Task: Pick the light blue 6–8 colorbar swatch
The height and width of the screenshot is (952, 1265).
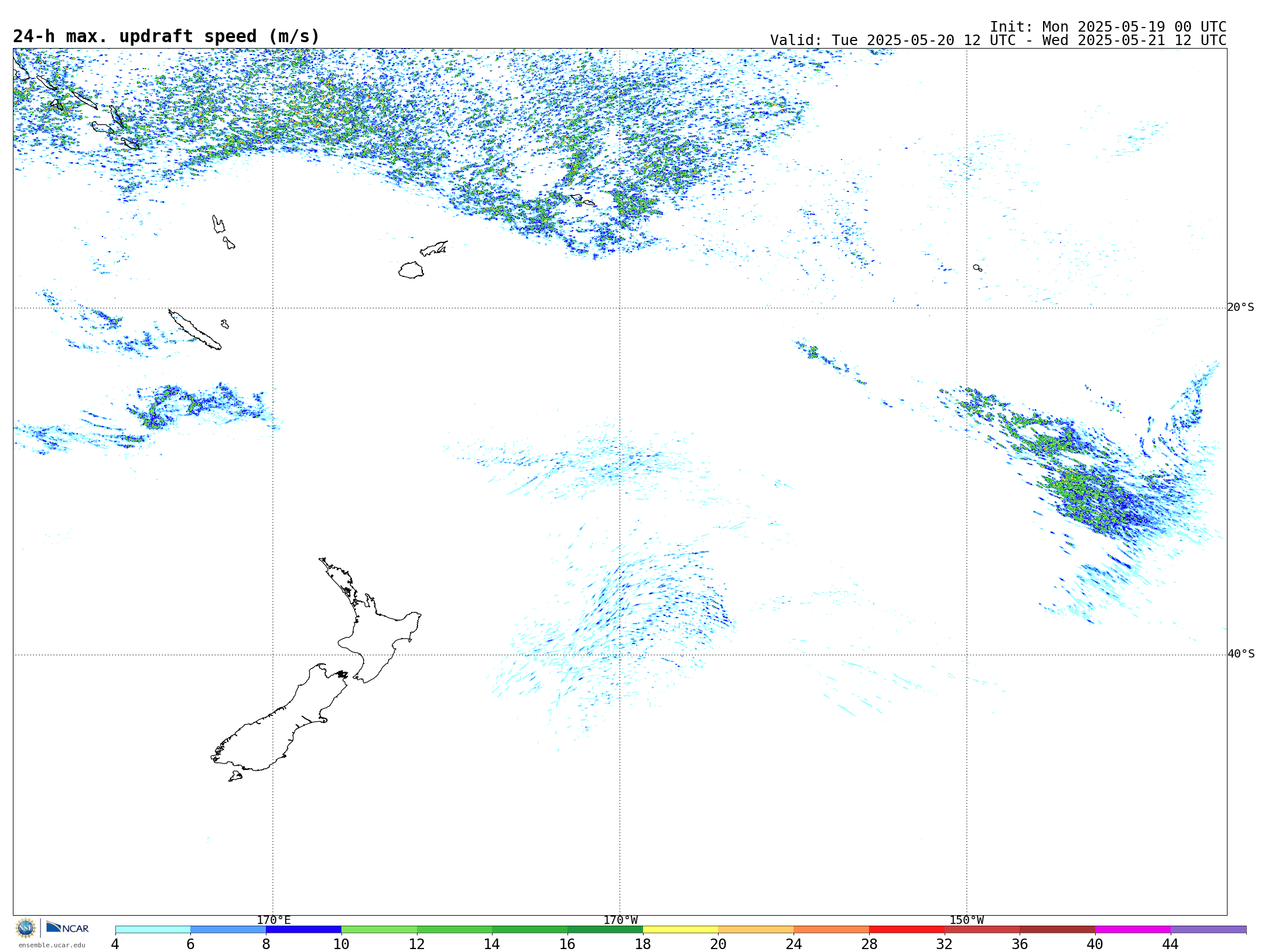Action: (x=228, y=930)
